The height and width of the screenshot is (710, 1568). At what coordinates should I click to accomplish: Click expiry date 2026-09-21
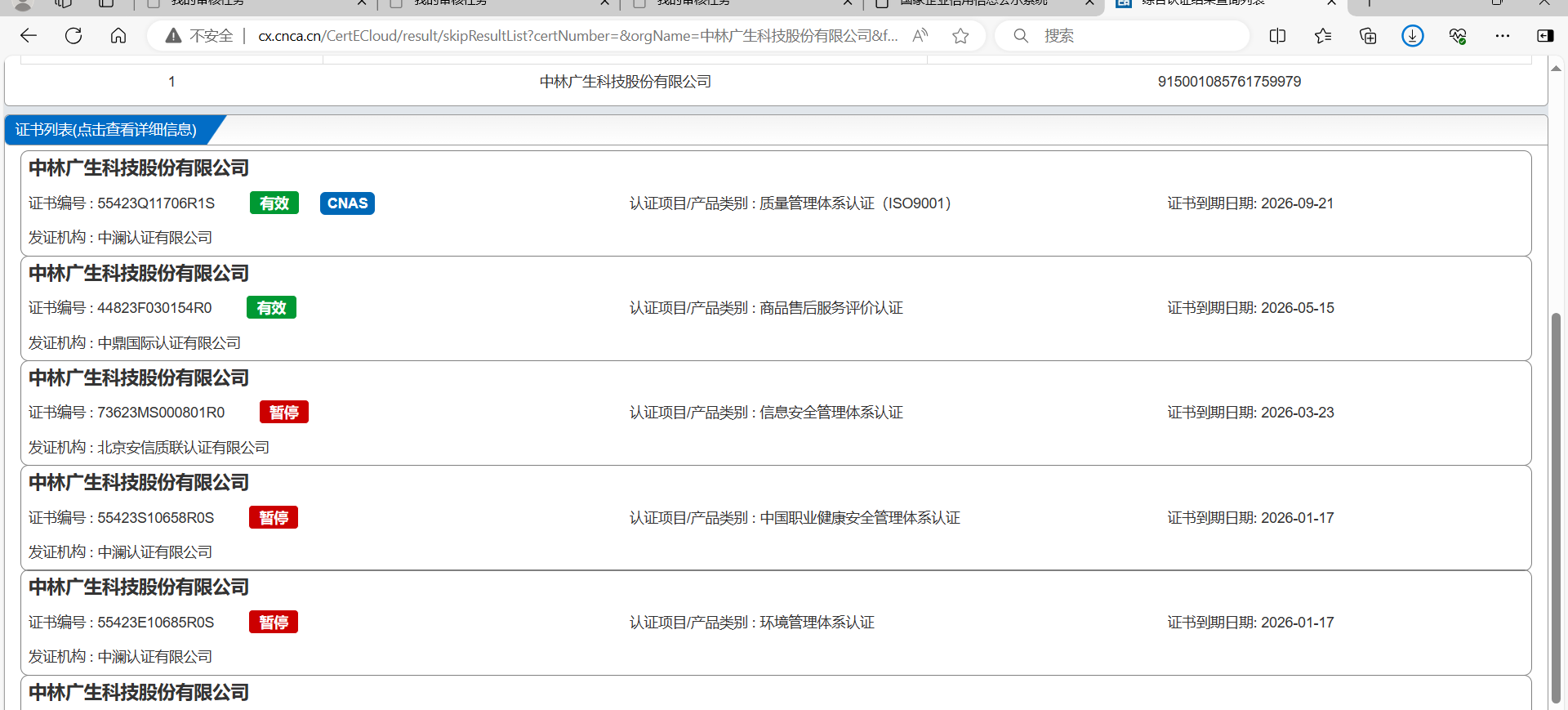point(1297,203)
